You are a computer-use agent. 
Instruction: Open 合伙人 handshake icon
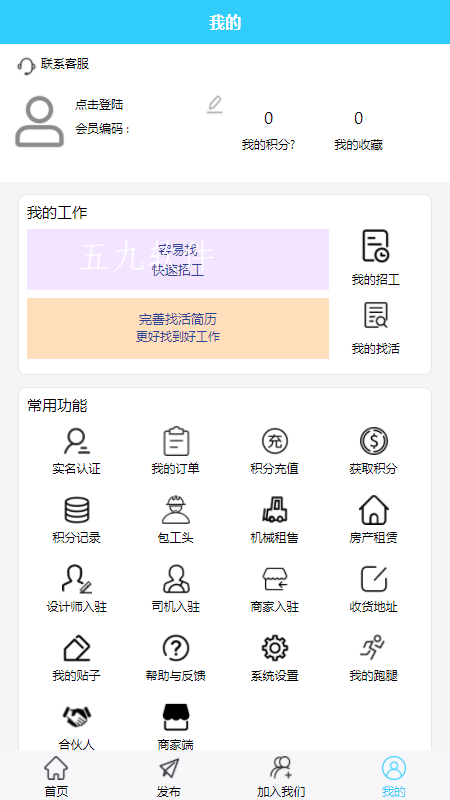(x=77, y=717)
